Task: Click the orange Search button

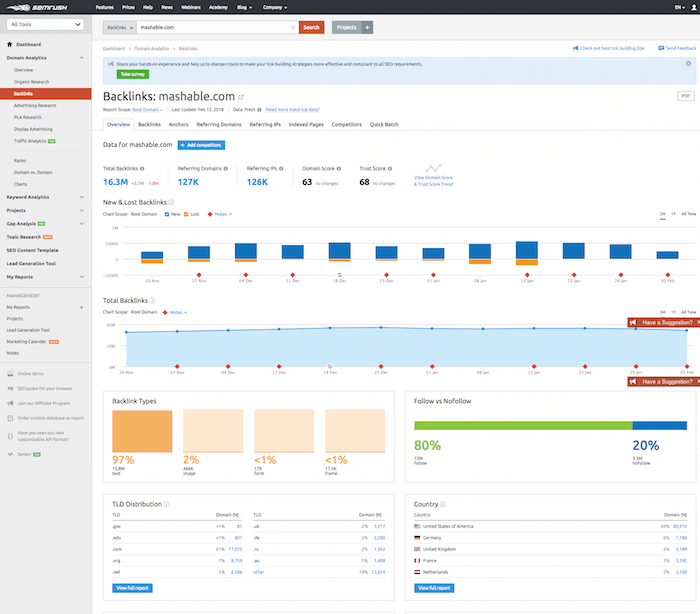Action: [x=311, y=28]
